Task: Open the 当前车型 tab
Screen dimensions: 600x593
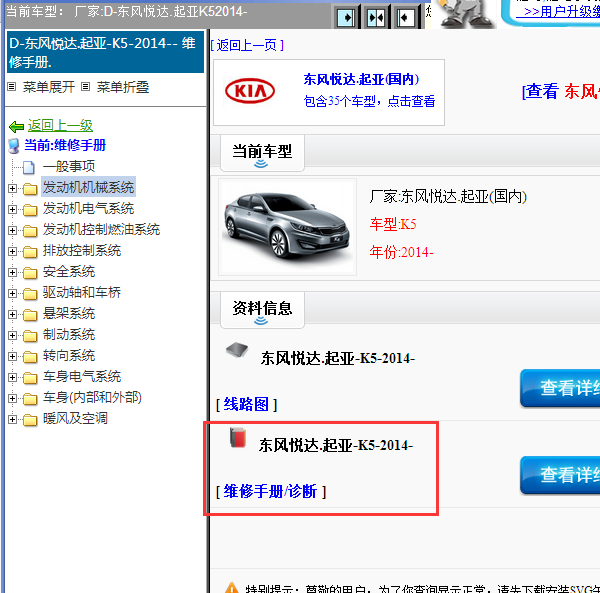Action: (262, 153)
